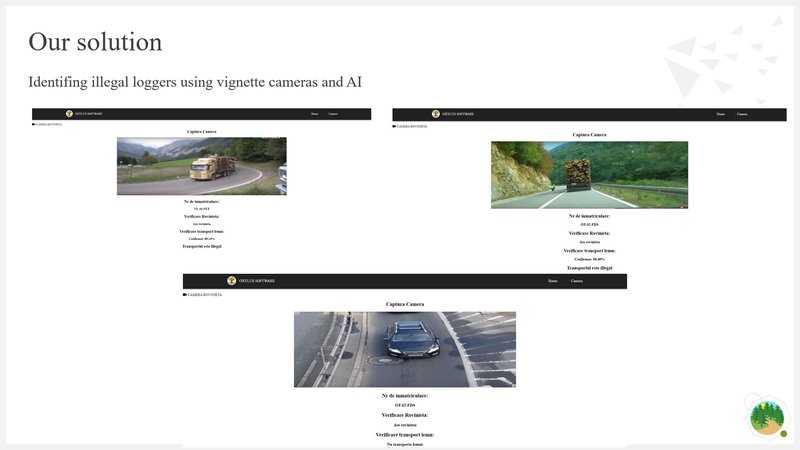The height and width of the screenshot is (450, 800).
Task: Click the log-loaded truck rear view image
Action: point(589,174)
